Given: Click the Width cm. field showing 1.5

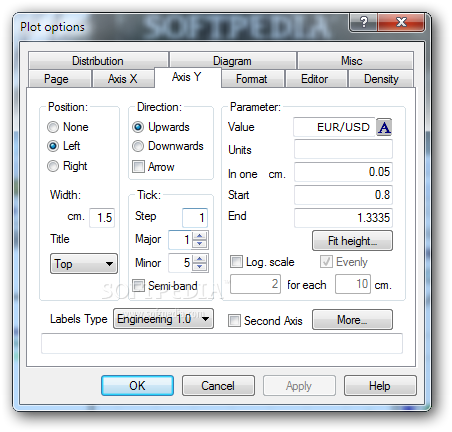Looking at the screenshot, I should coord(102,218).
